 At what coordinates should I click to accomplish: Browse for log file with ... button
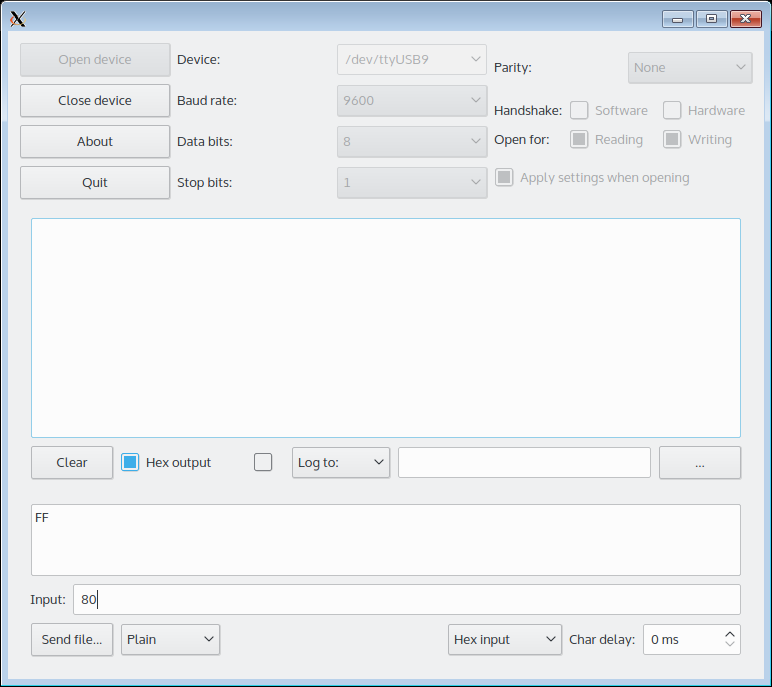700,462
